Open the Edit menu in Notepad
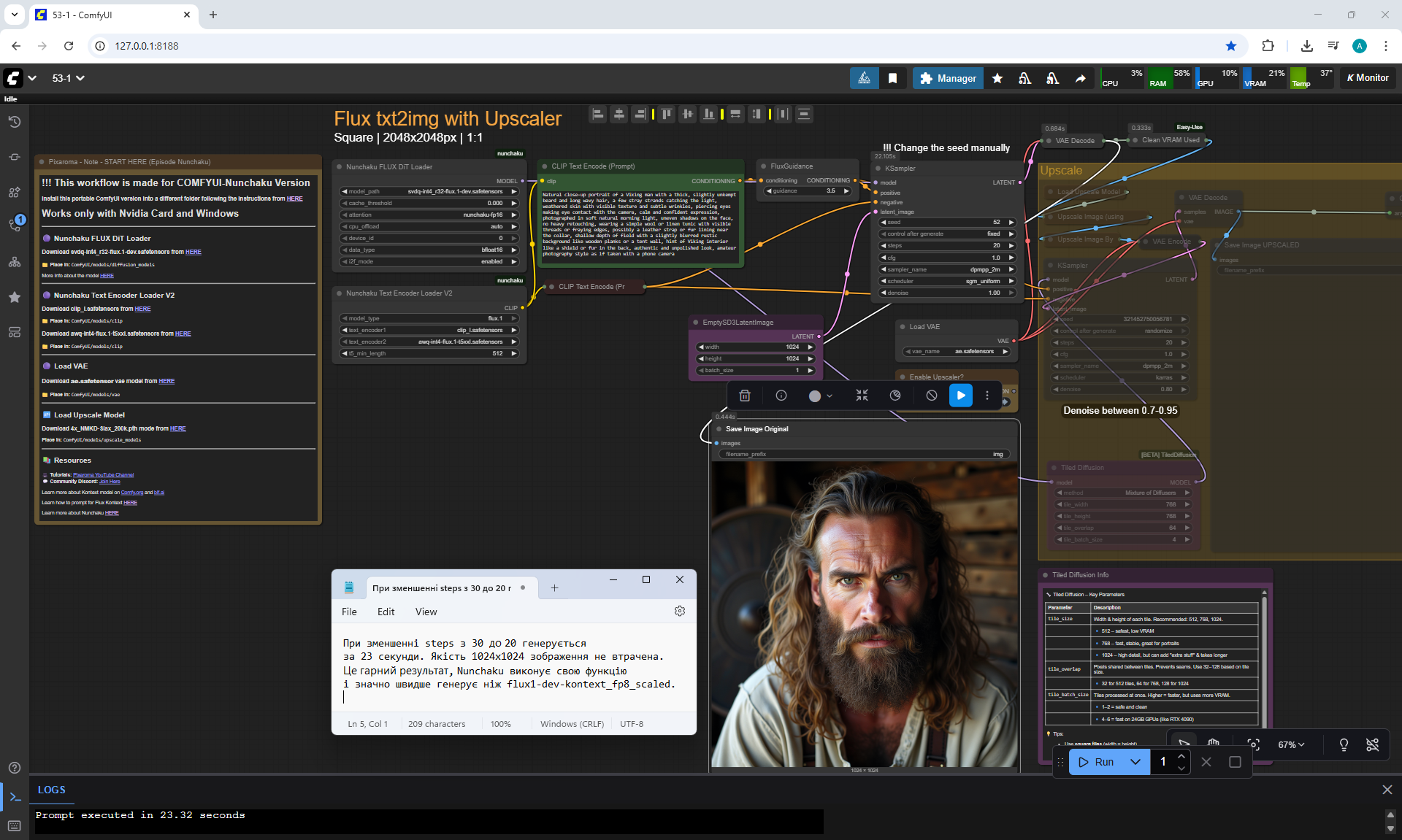The image size is (1402, 840). click(386, 612)
